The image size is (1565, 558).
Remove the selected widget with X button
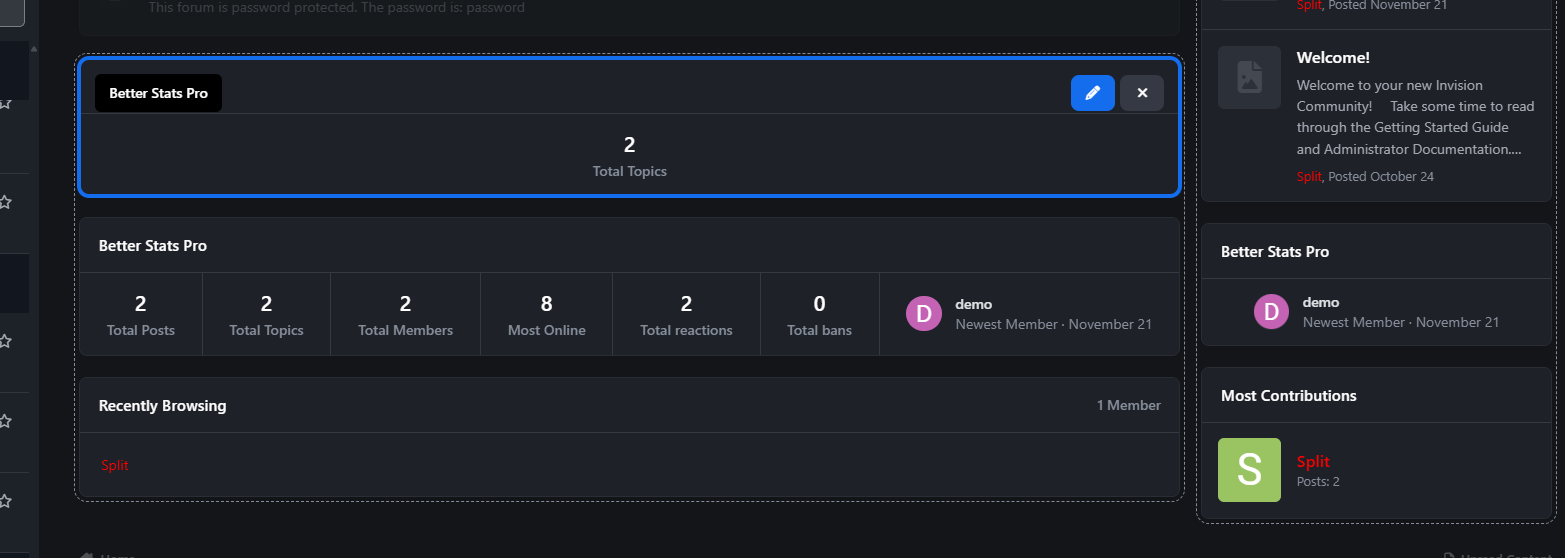pos(1142,93)
